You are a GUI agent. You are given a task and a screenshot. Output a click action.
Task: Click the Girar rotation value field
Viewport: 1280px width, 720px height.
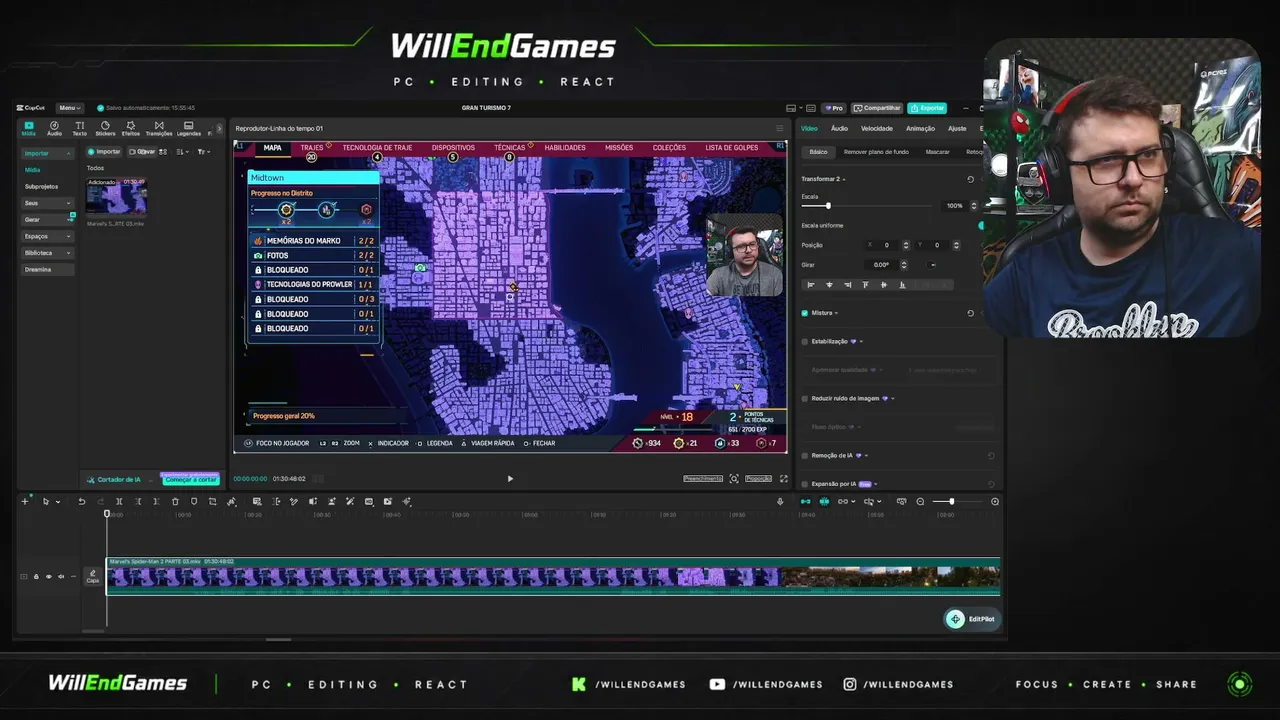coord(881,265)
